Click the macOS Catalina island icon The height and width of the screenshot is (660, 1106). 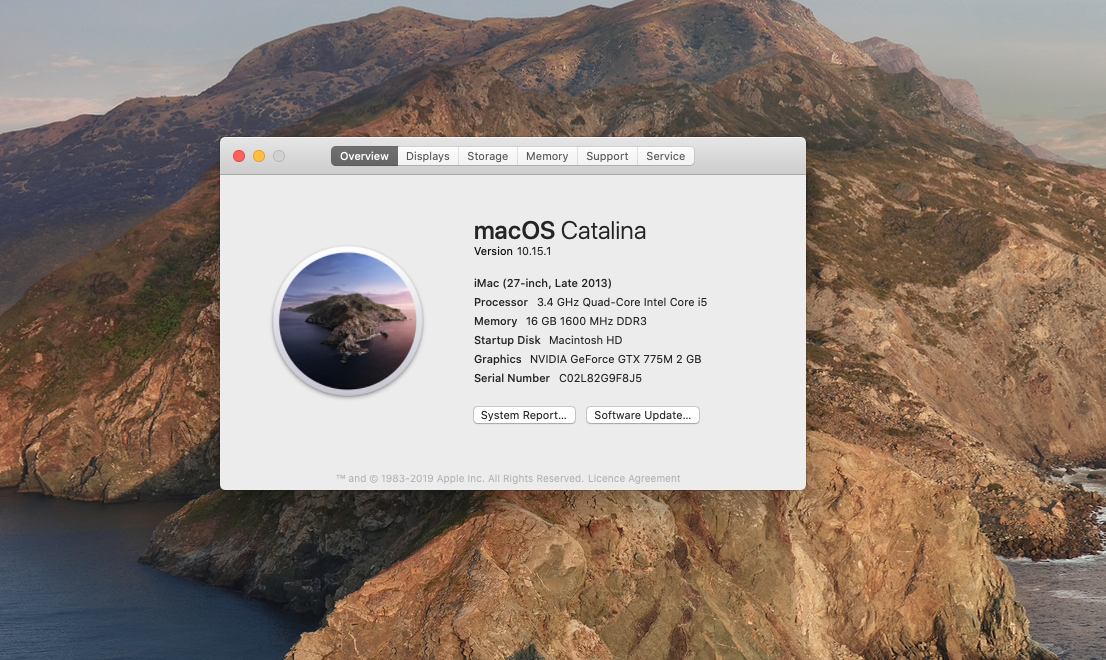[347, 321]
